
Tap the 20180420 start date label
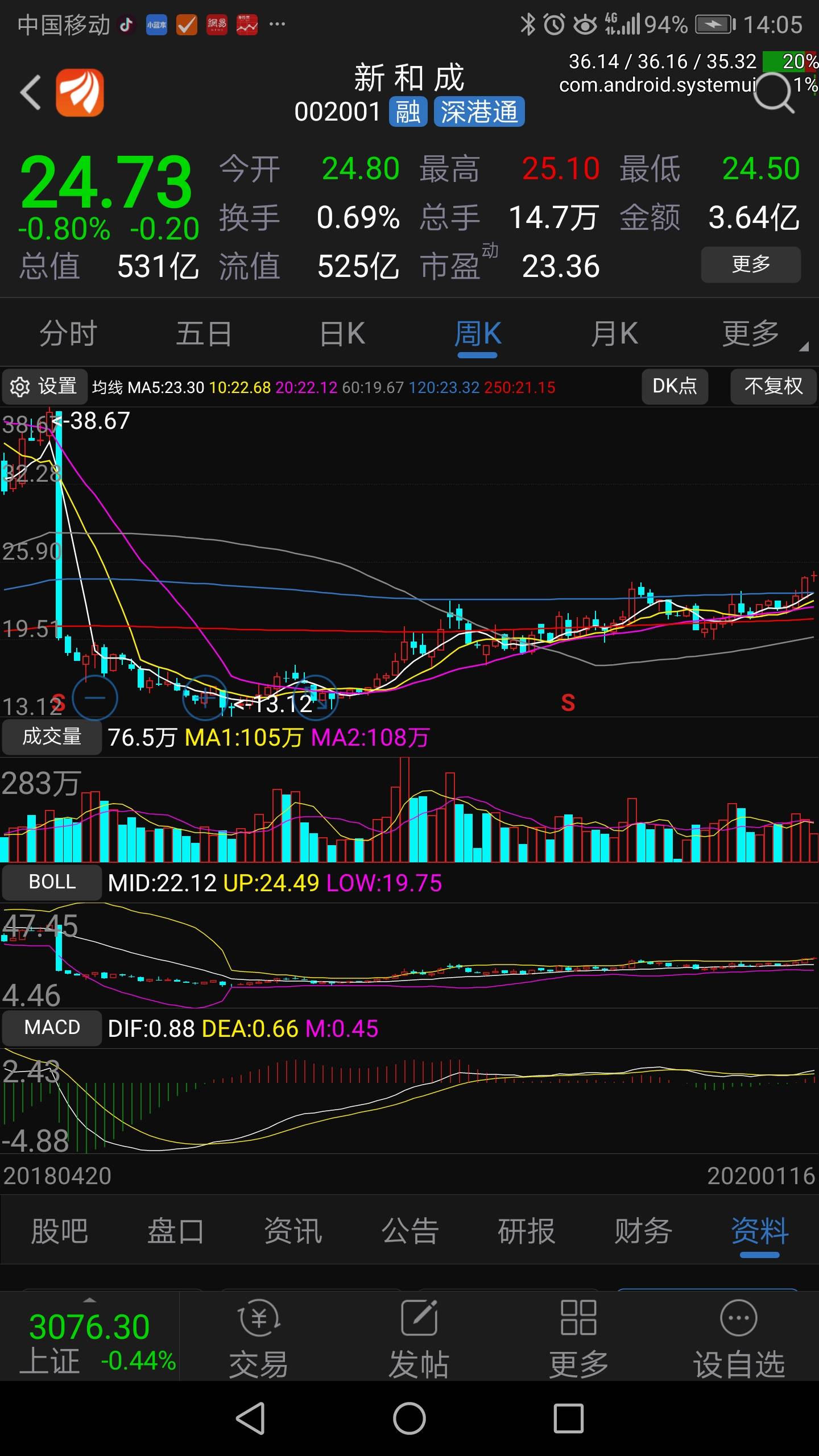(57, 1176)
